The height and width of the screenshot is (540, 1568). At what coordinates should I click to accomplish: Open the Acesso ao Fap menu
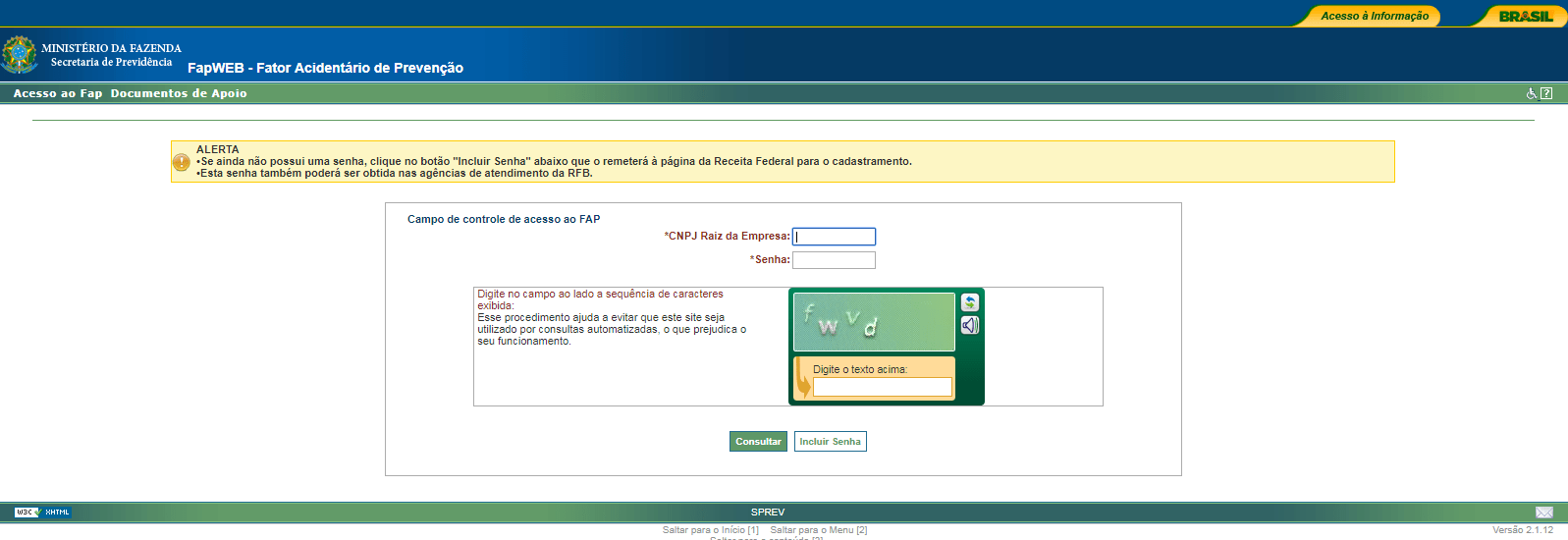(58, 93)
